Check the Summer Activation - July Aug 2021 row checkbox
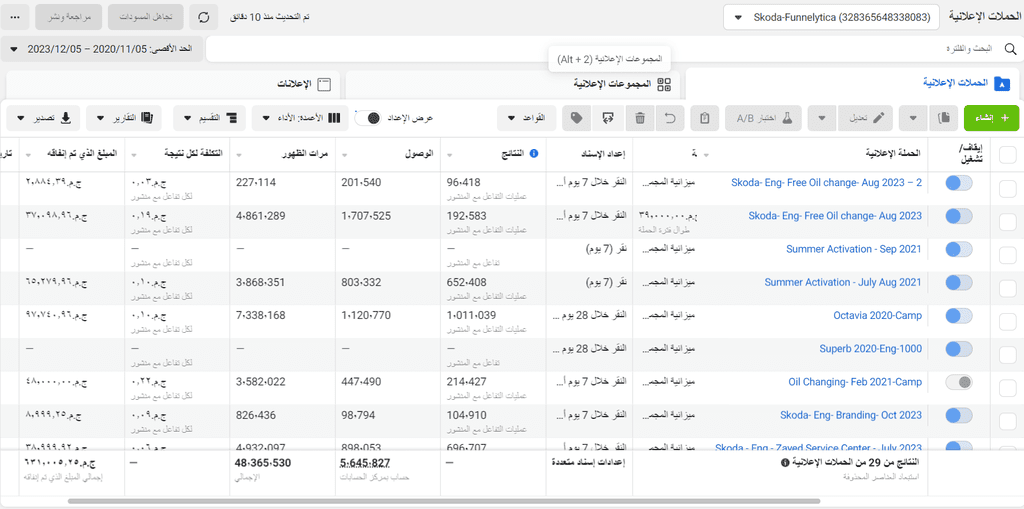 (x=1008, y=288)
